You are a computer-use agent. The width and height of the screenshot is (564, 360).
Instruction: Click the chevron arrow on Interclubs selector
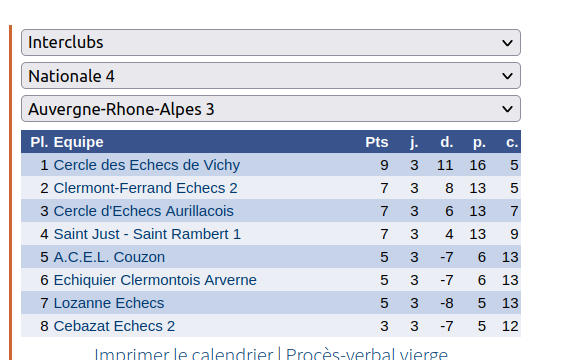click(507, 43)
